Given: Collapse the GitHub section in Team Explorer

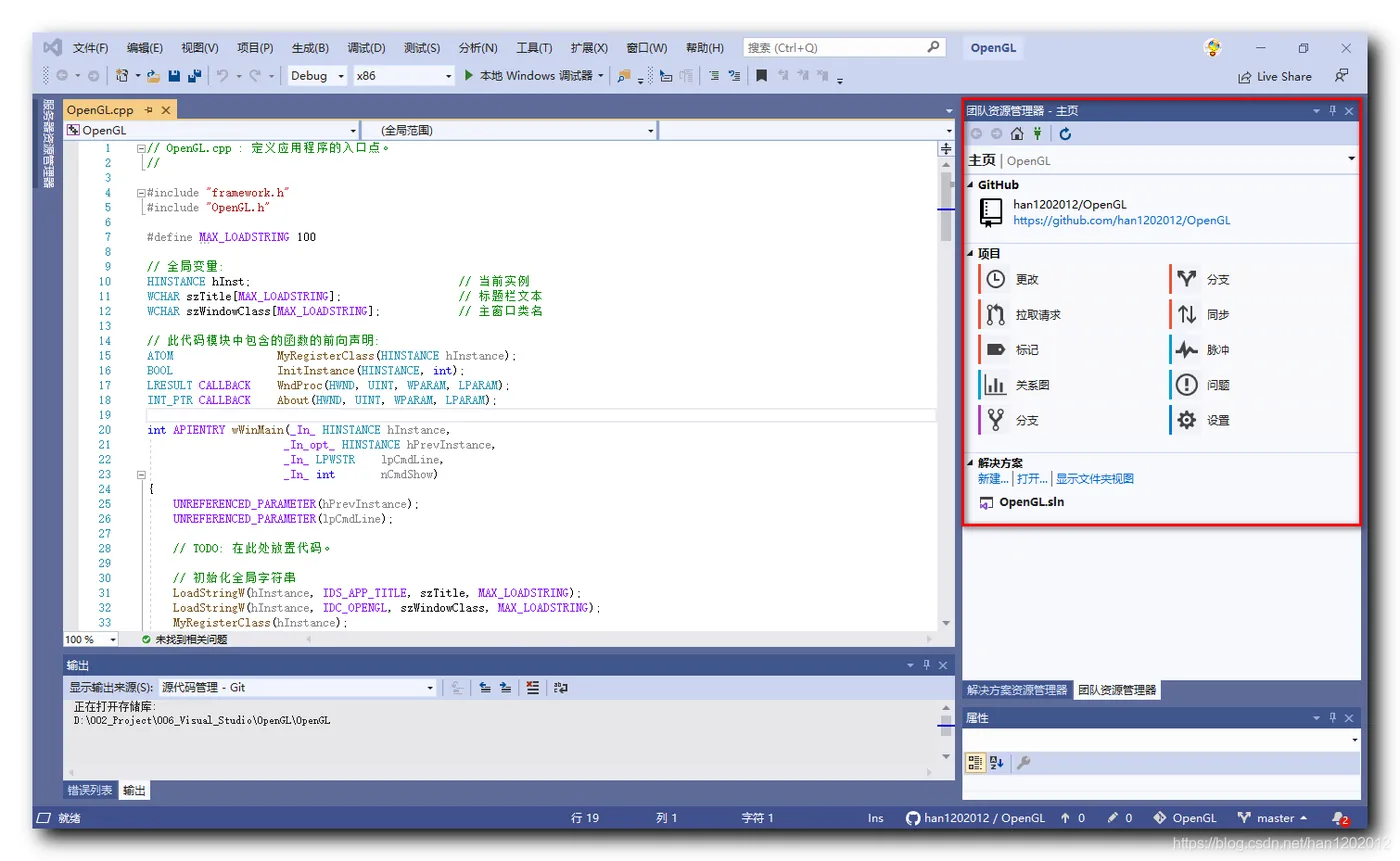Looking at the screenshot, I should coord(971,185).
